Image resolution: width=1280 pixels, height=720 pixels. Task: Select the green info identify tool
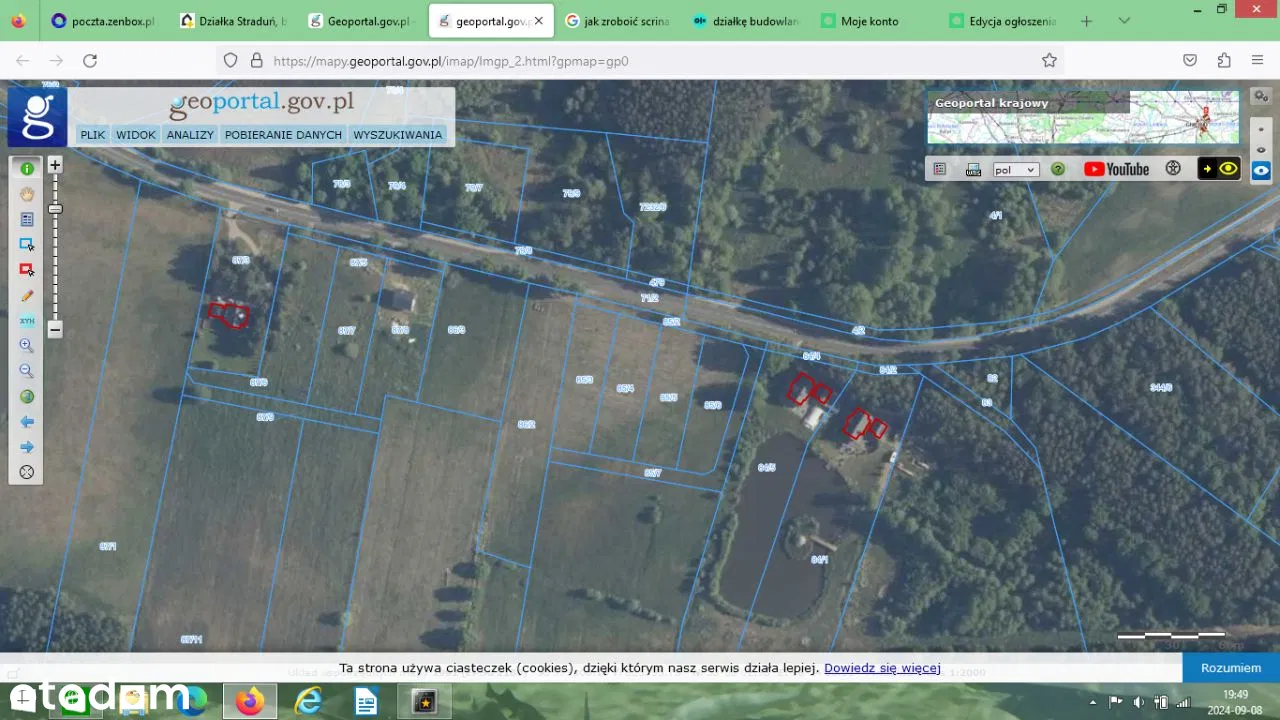pyautogui.click(x=27, y=169)
